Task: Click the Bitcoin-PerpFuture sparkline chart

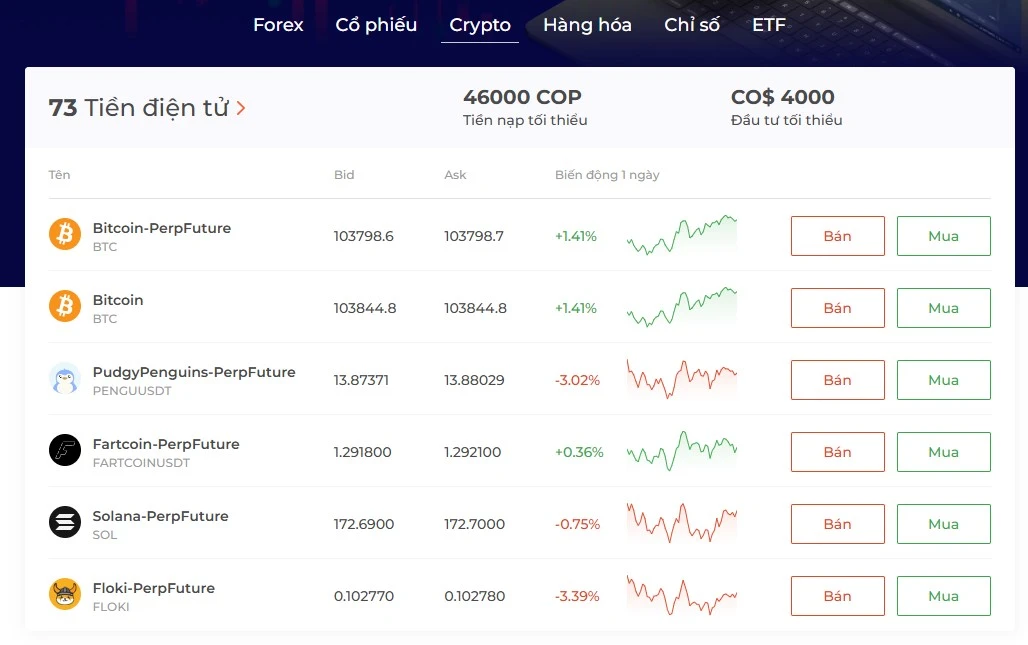Action: (682, 235)
